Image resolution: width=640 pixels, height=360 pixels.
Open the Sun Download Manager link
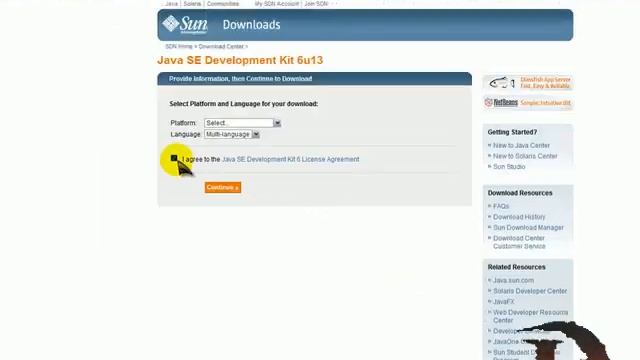528,227
